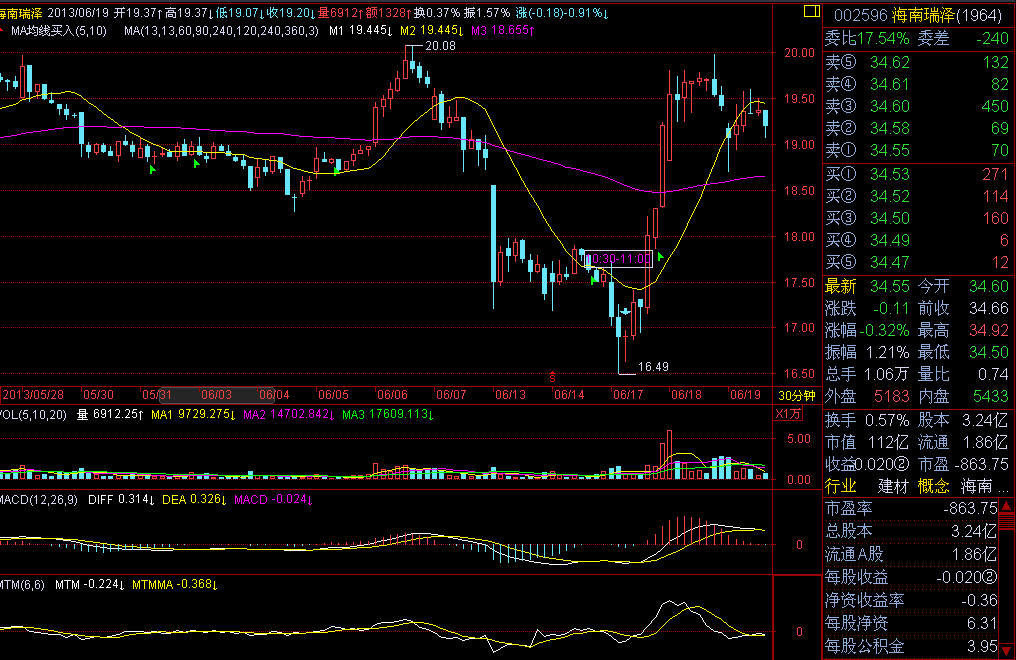Click the green buy arrow near 06/18
The height and width of the screenshot is (660, 1016).
coord(660,257)
